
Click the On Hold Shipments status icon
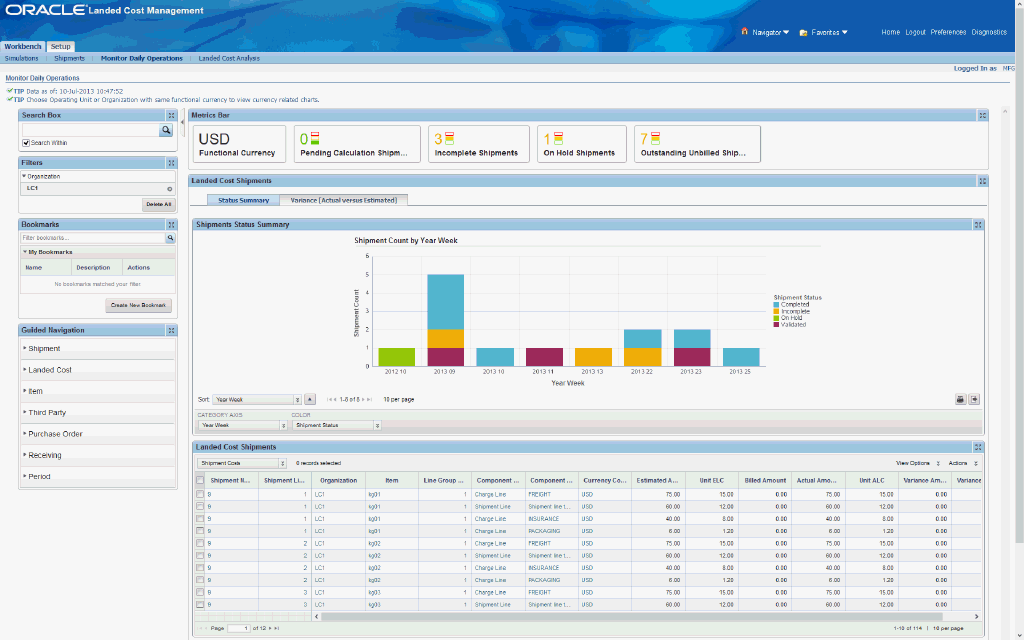pos(558,138)
